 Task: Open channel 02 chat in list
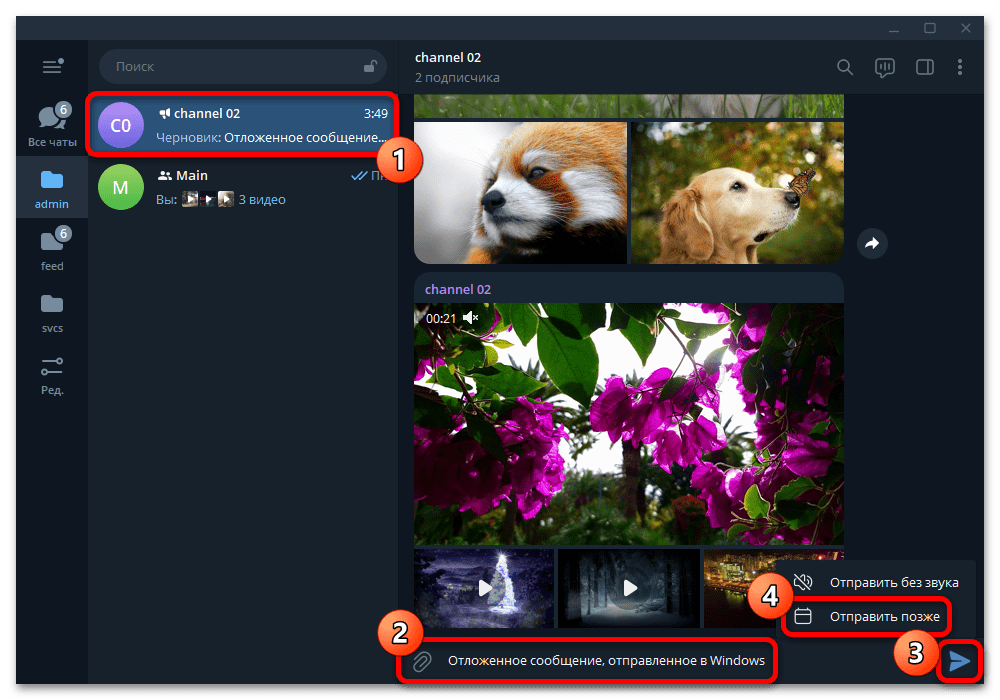point(243,125)
